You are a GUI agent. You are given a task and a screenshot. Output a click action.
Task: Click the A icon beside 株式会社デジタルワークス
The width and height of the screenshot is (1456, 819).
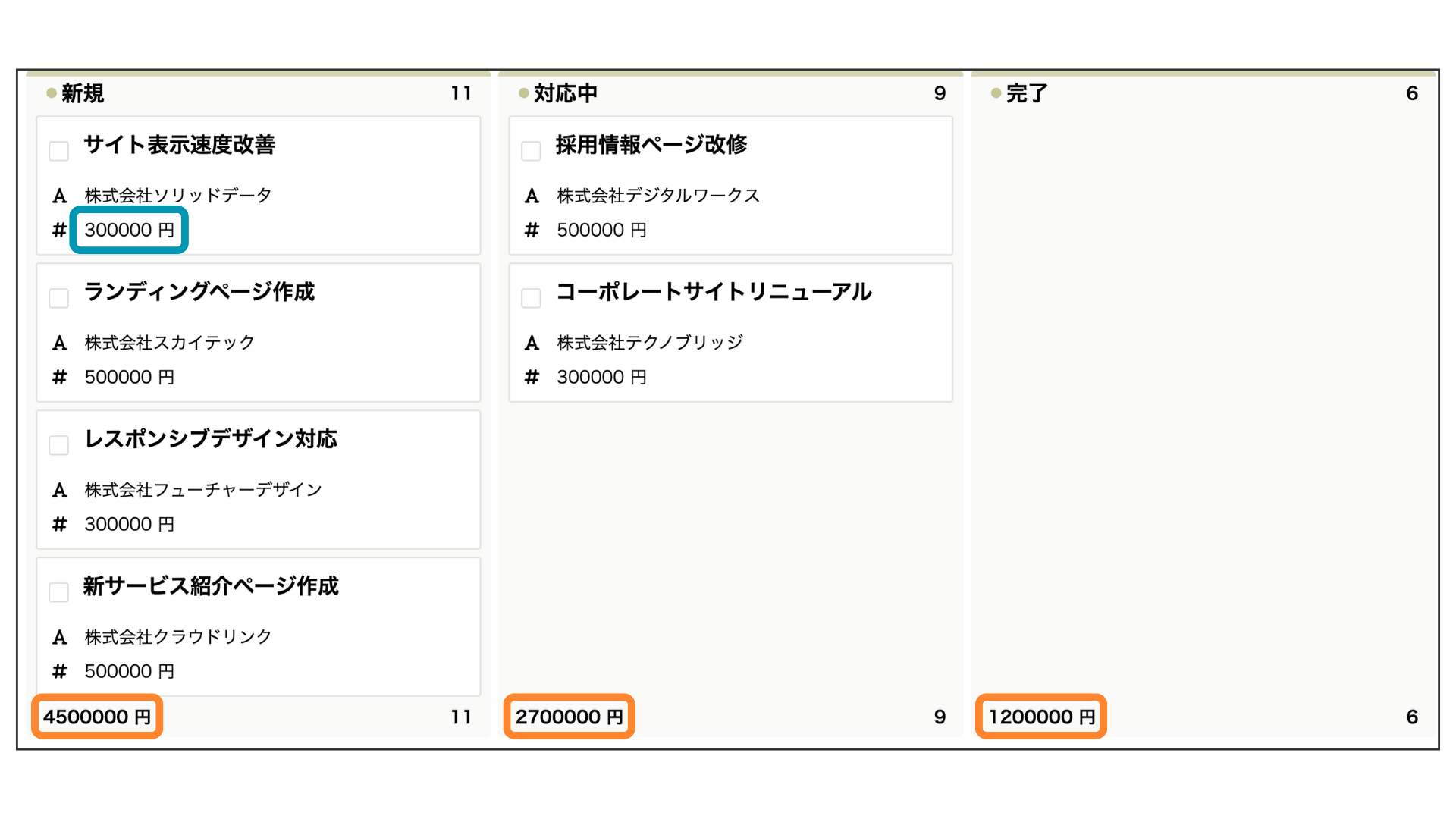pos(532,196)
